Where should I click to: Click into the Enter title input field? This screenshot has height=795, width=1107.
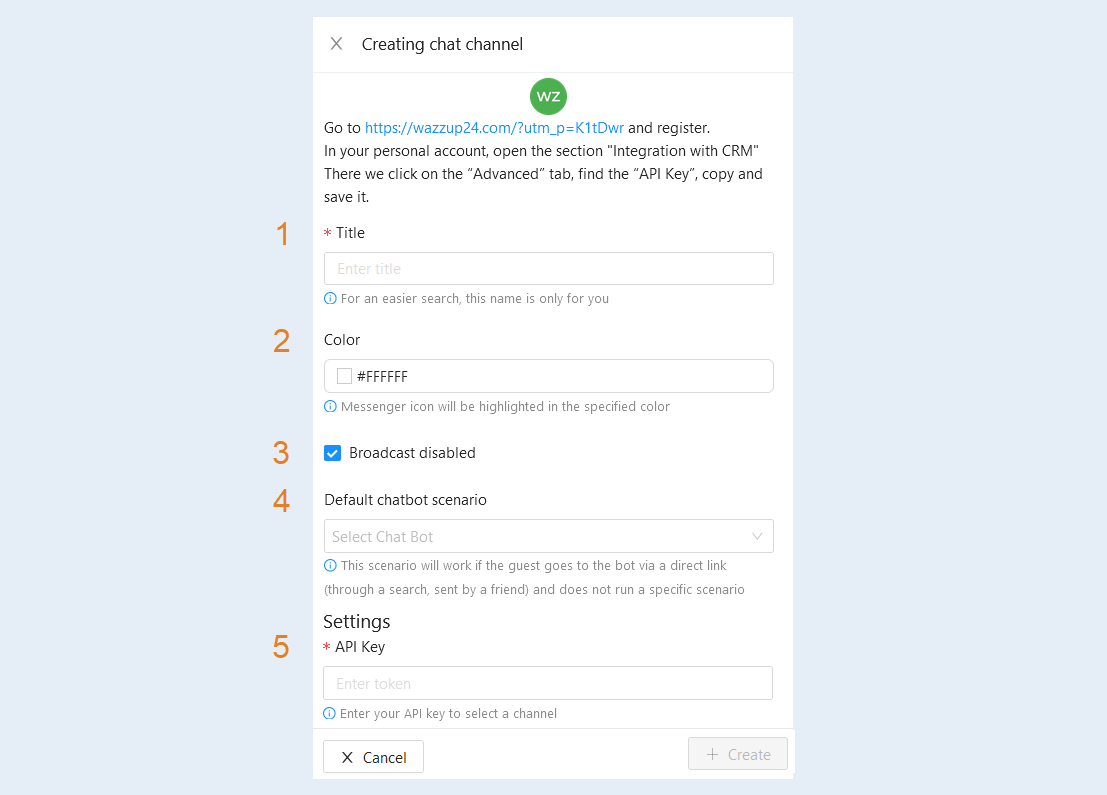point(549,268)
